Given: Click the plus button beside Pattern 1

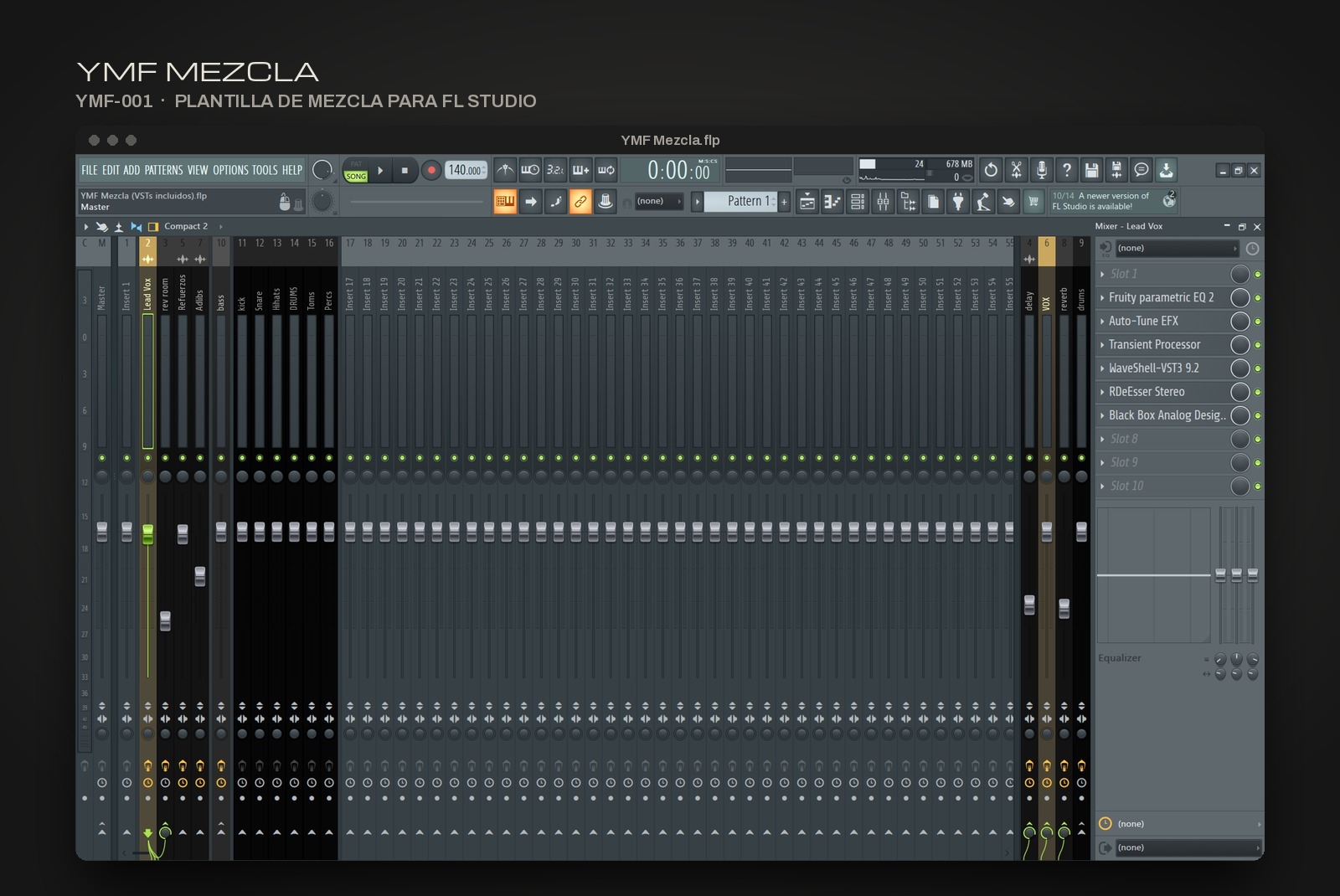Looking at the screenshot, I should 784,201.
